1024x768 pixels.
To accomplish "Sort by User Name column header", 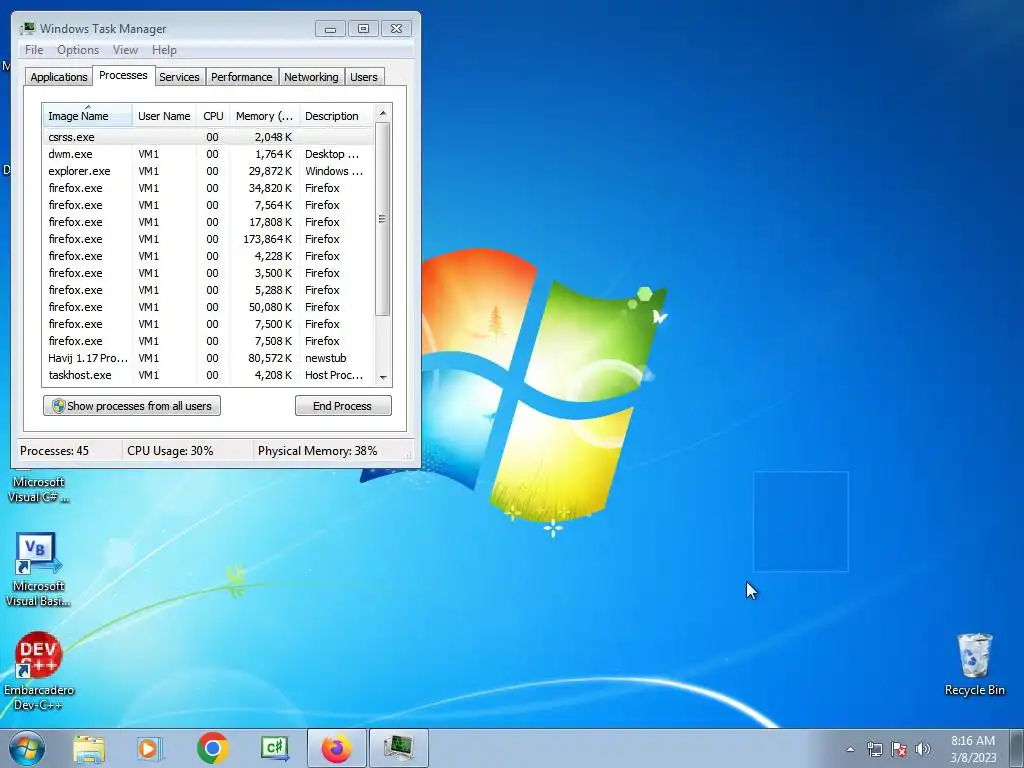I will 164,116.
